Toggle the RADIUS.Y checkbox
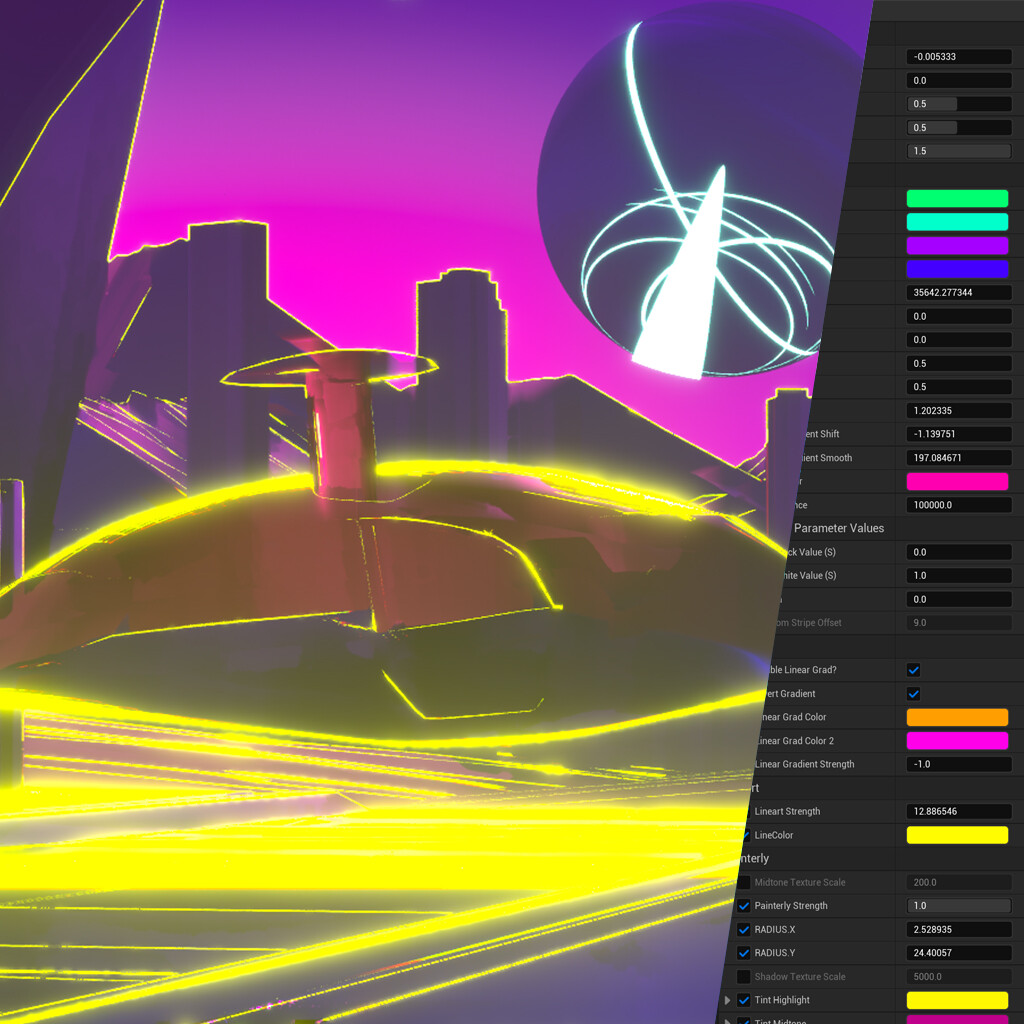Screen dimensions: 1024x1024 743,953
